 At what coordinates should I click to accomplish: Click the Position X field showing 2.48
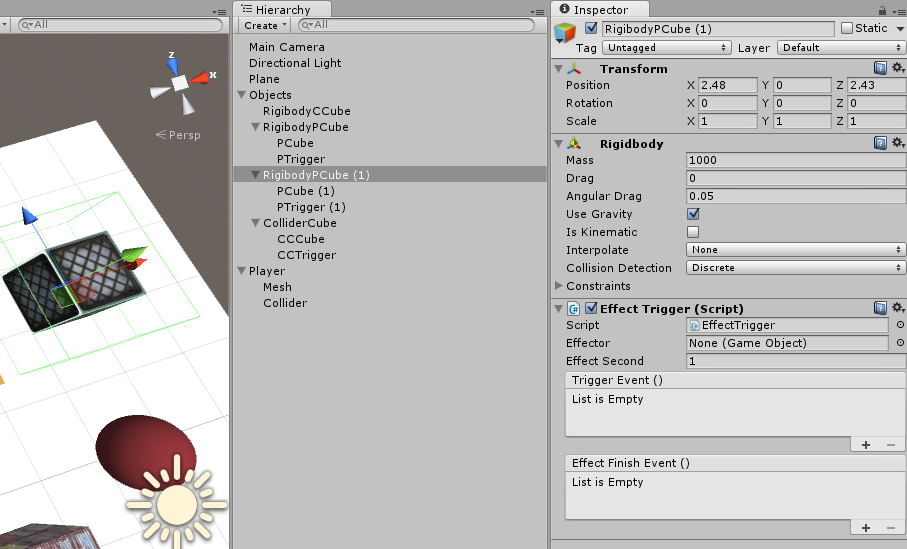pos(728,85)
